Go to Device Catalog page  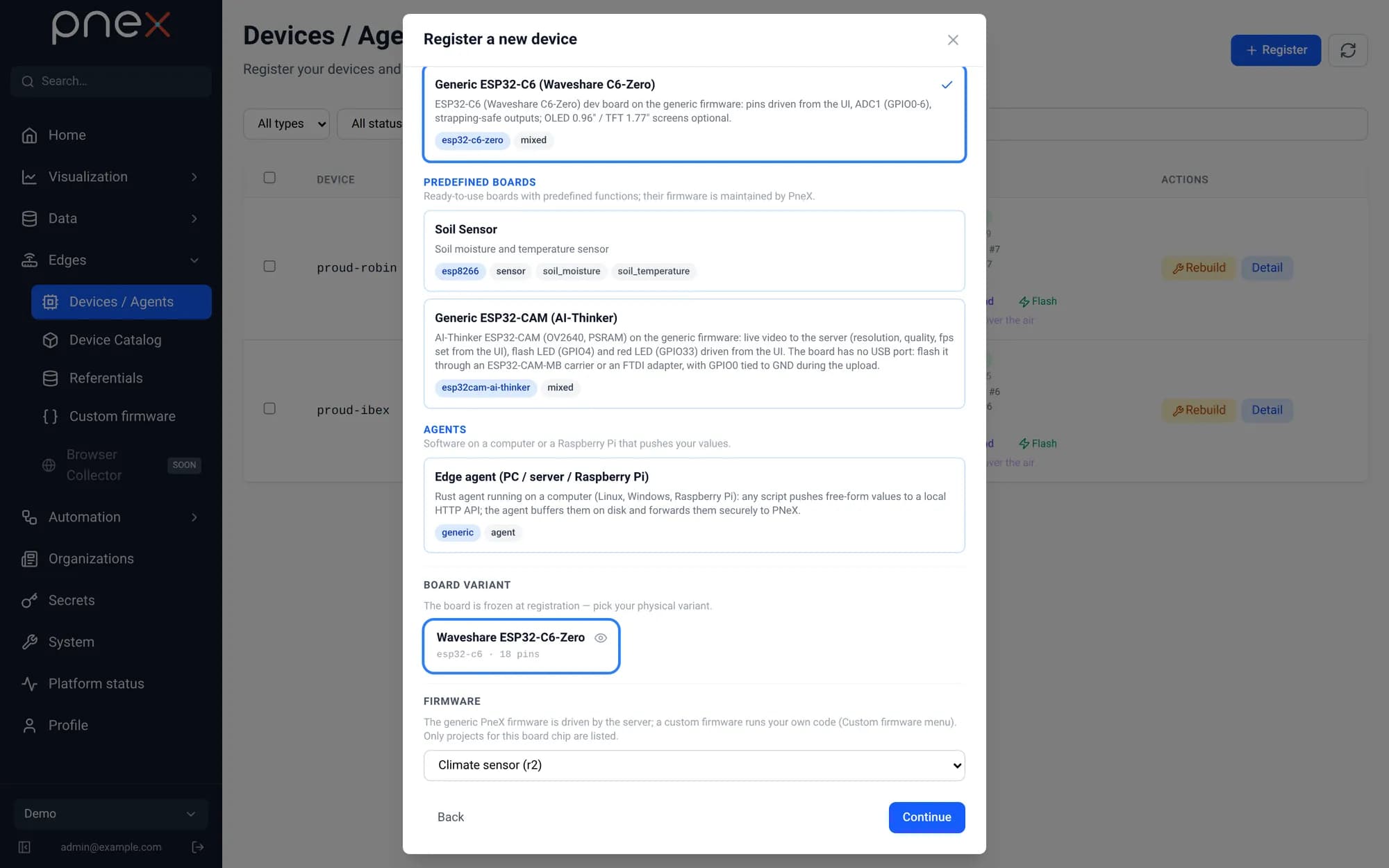122,340
